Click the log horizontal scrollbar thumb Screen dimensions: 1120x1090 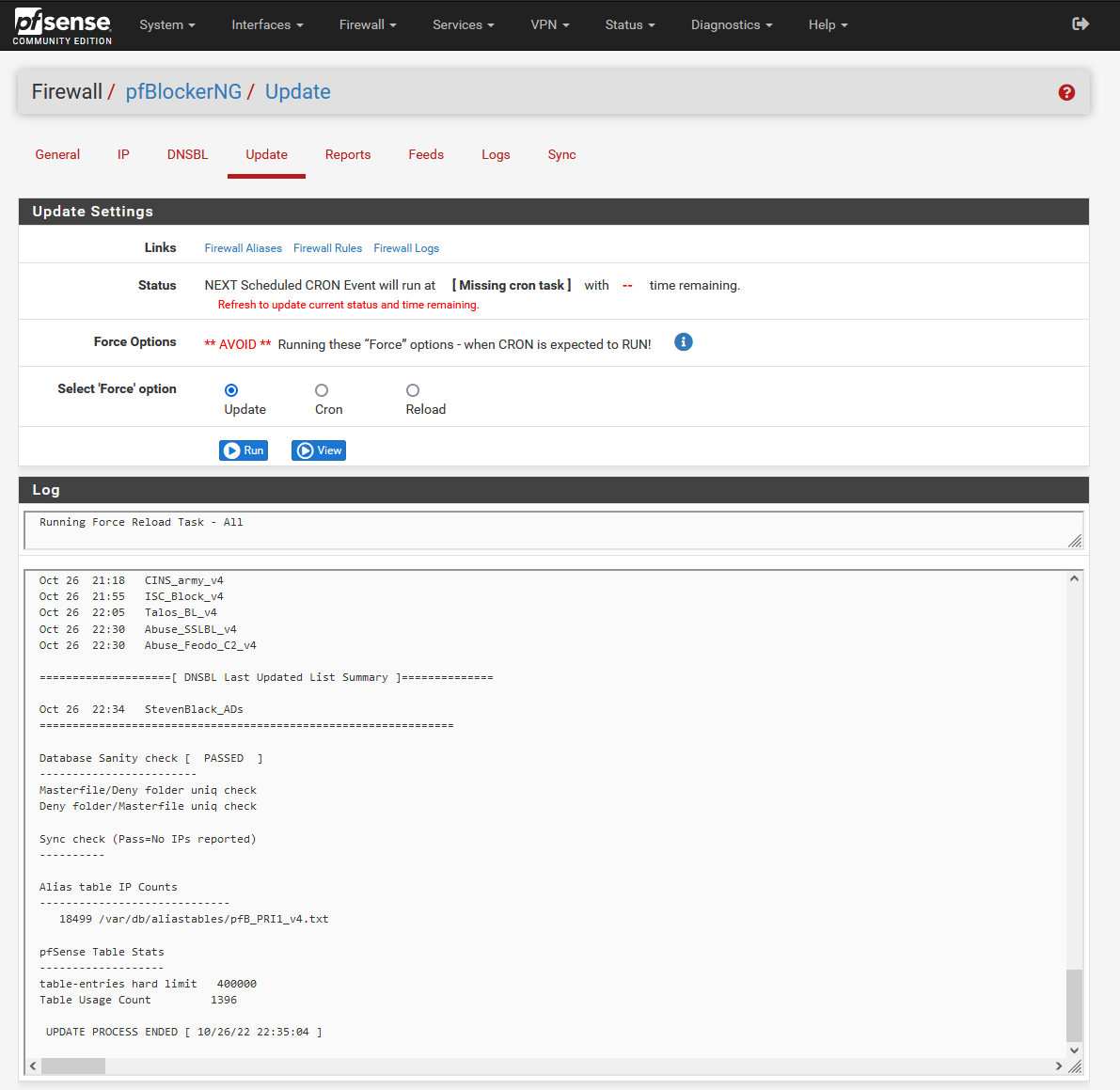click(x=73, y=1066)
